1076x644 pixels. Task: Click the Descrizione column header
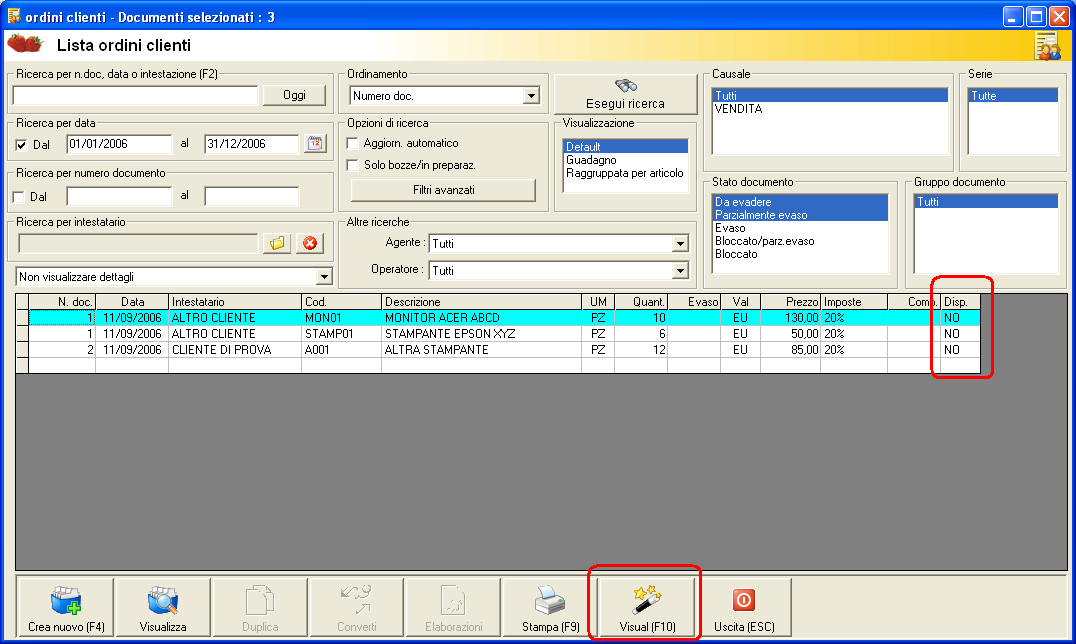pos(481,302)
